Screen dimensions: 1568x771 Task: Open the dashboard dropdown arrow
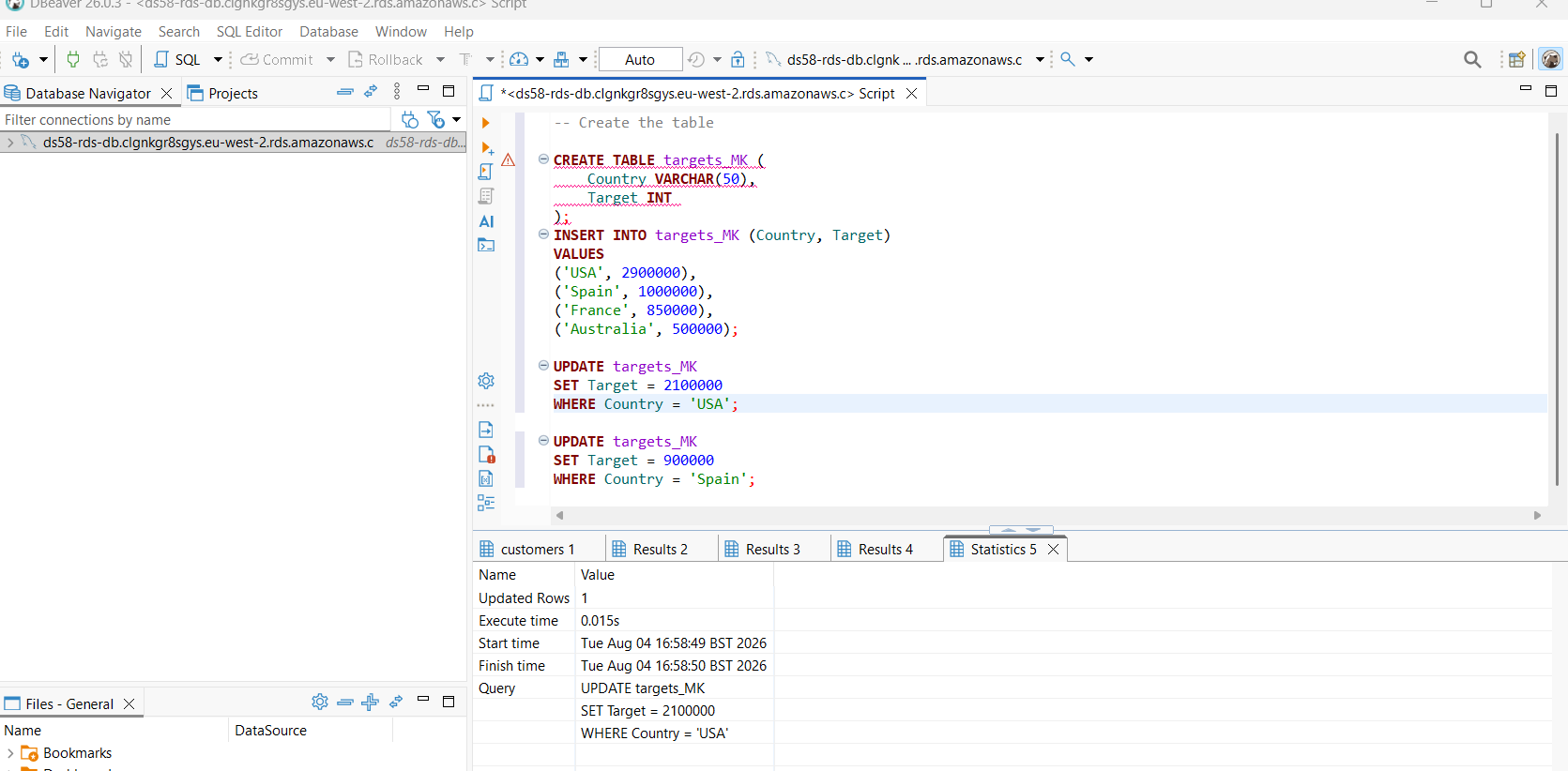[540, 59]
